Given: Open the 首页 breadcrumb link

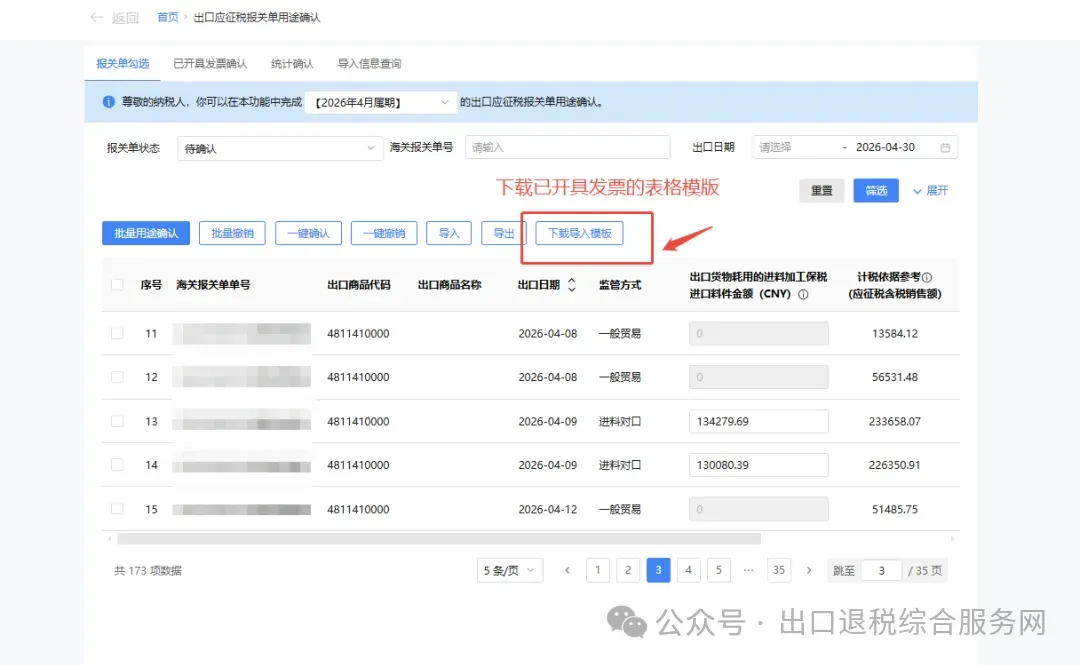Looking at the screenshot, I should pyautogui.click(x=167, y=17).
